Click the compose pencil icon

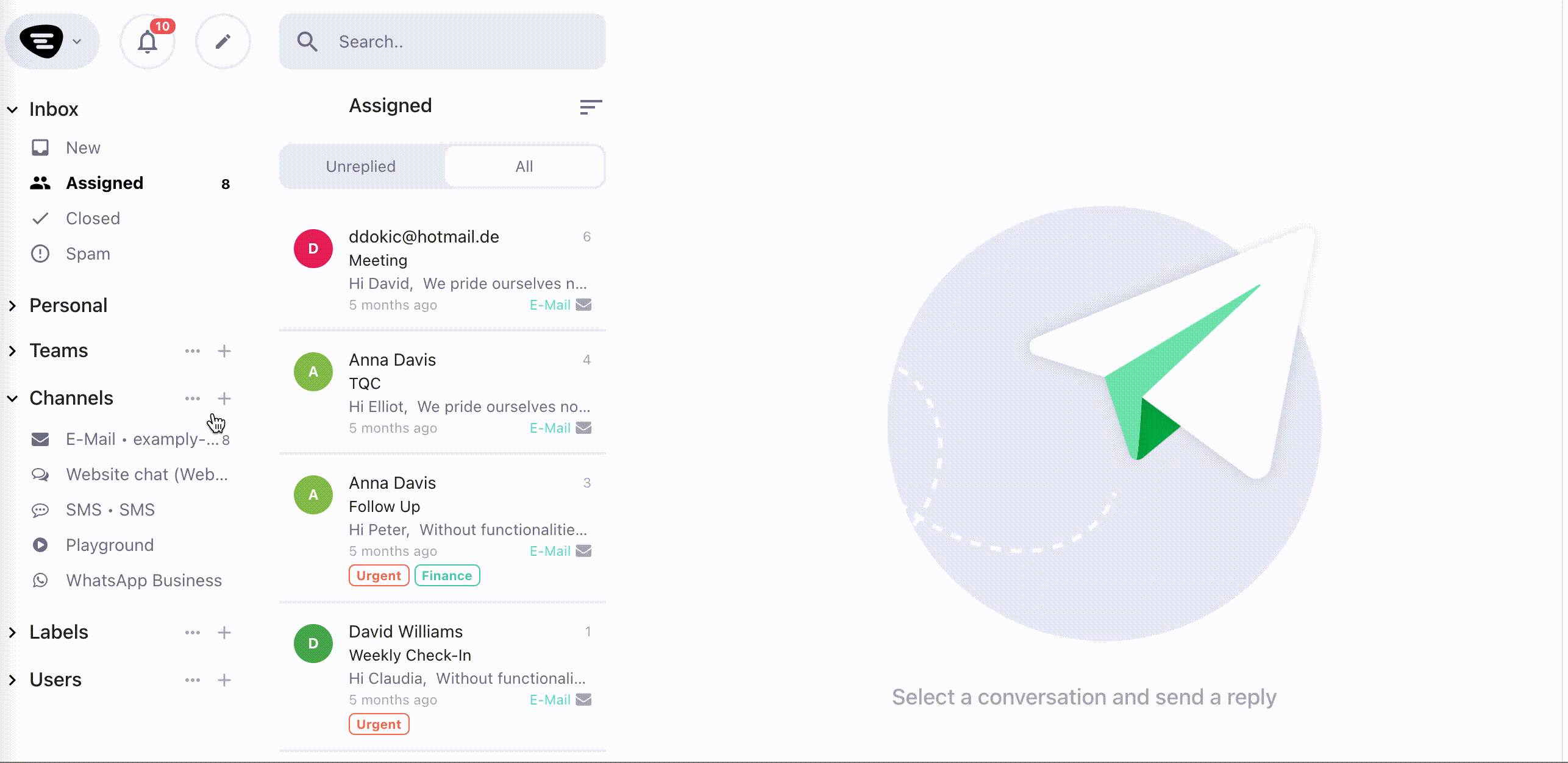click(223, 41)
